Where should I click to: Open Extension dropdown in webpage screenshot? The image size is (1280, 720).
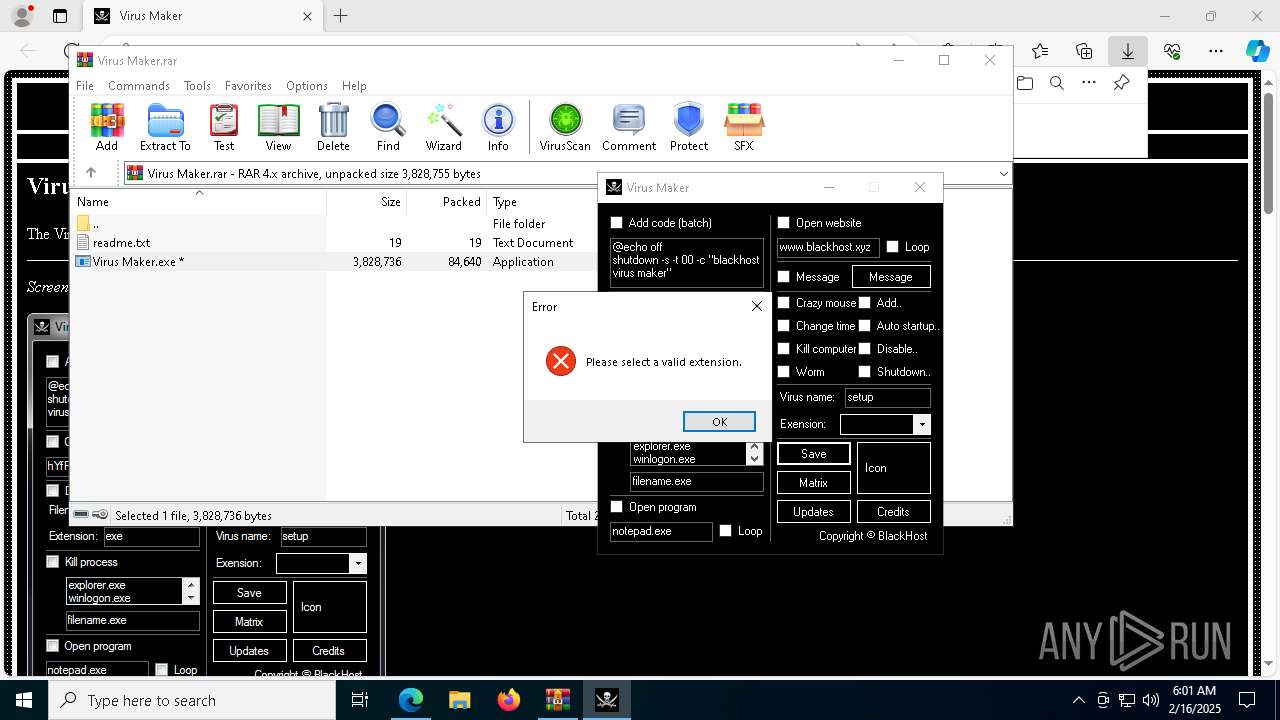click(x=357, y=564)
